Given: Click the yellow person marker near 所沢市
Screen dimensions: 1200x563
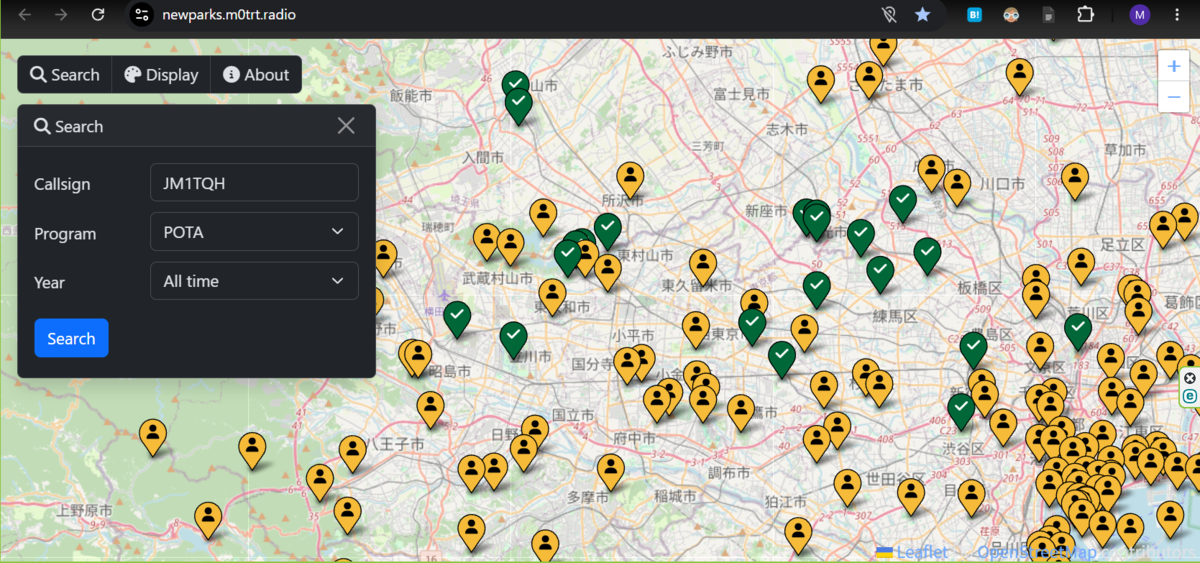Looking at the screenshot, I should point(630,180).
